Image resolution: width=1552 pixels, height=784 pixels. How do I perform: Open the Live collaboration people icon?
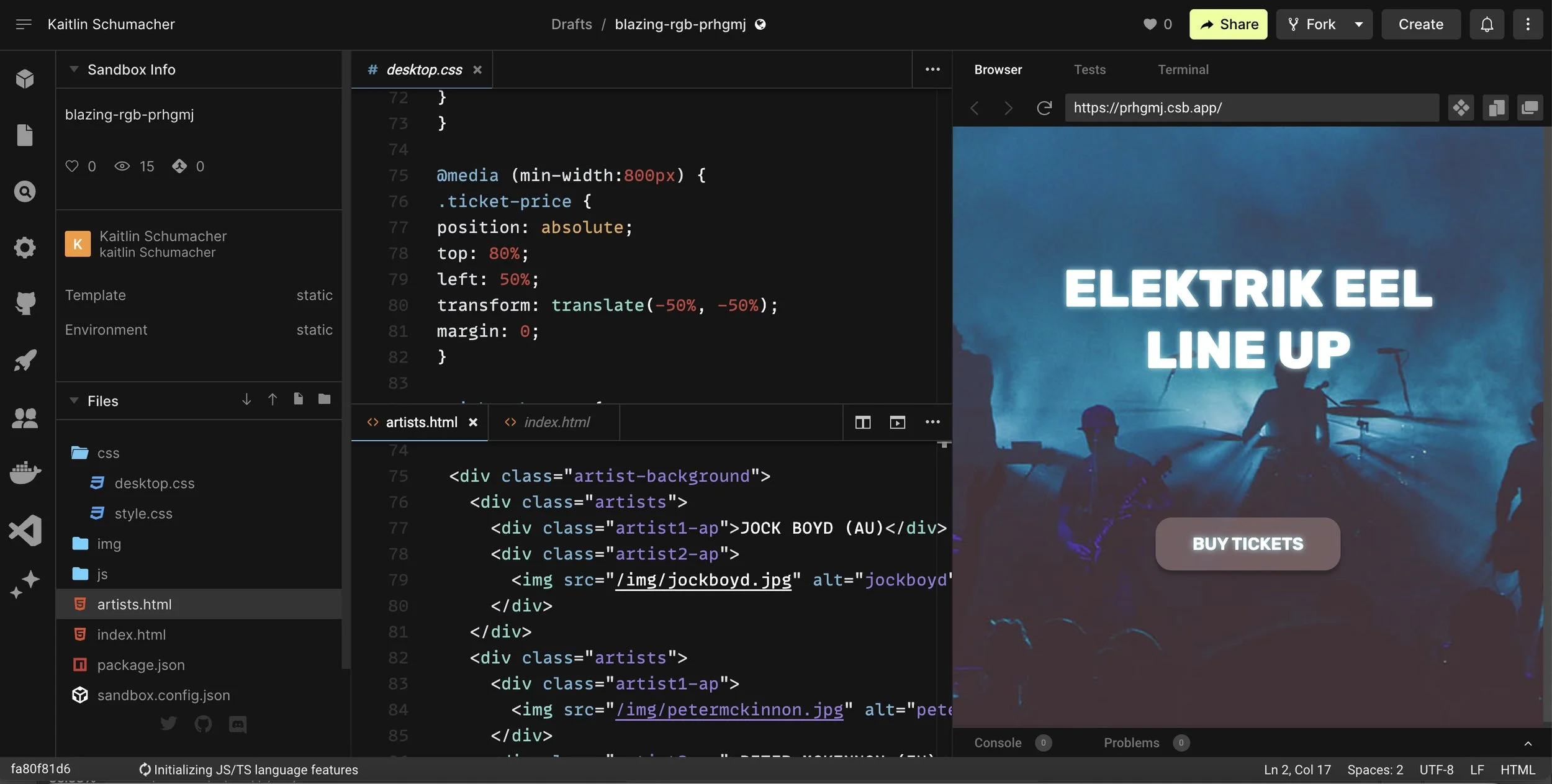(x=25, y=417)
